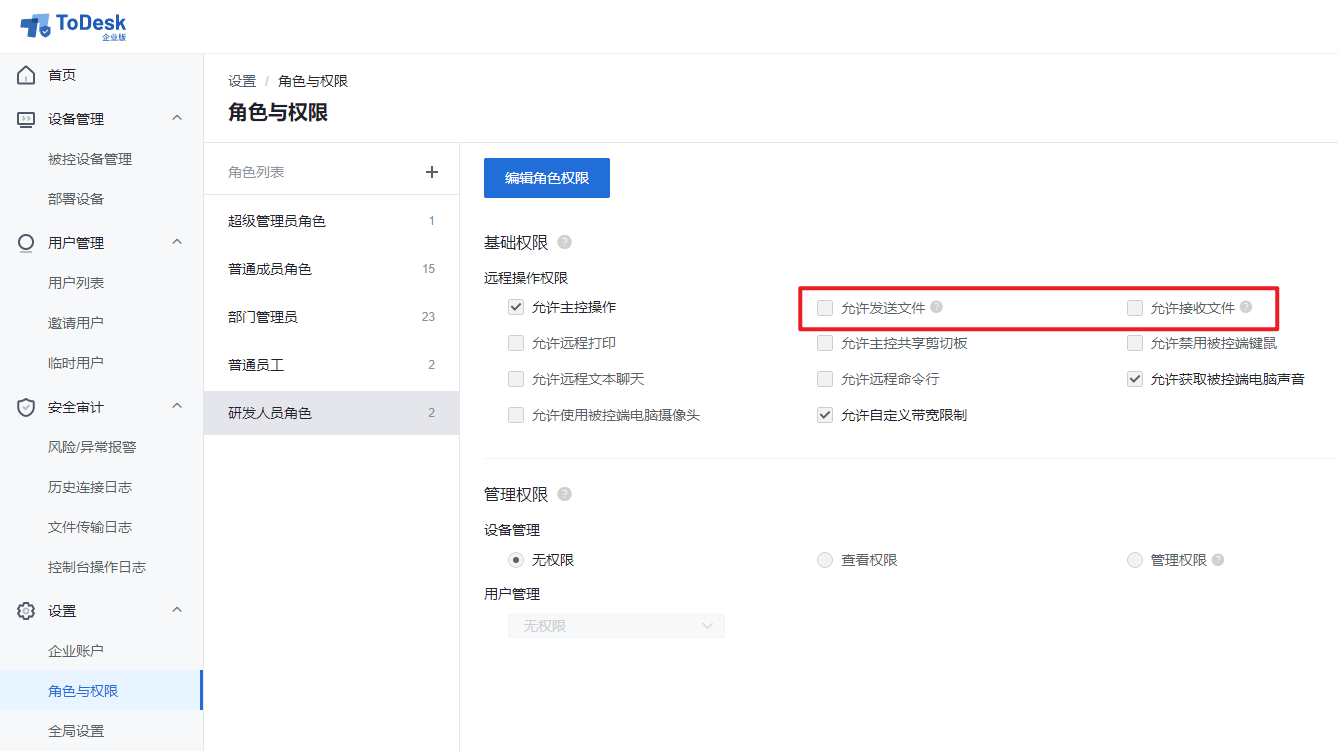
Task: Select the 普通员工 role row
Action: click(331, 365)
